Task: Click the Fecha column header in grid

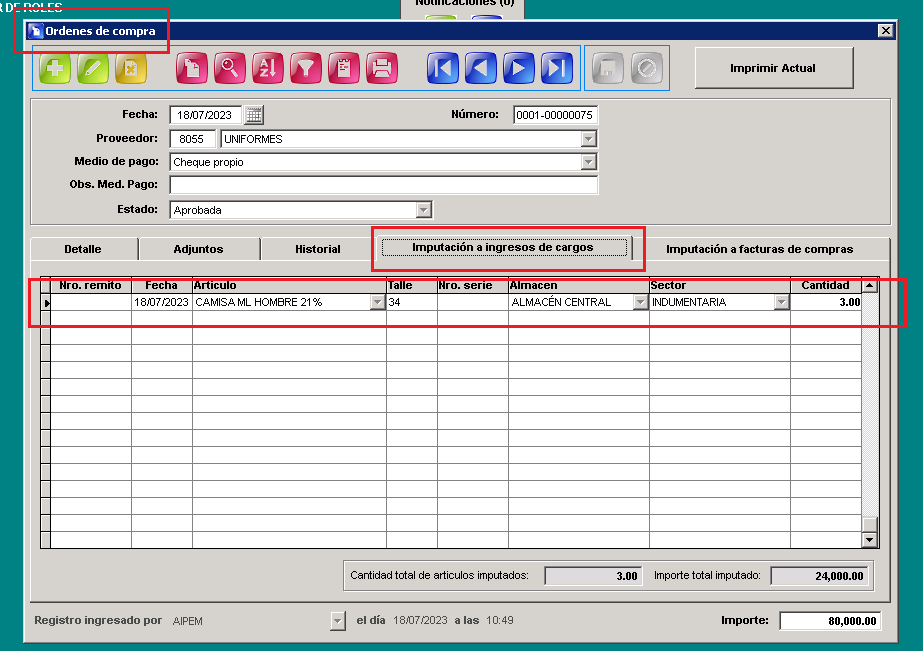Action: [x=162, y=285]
